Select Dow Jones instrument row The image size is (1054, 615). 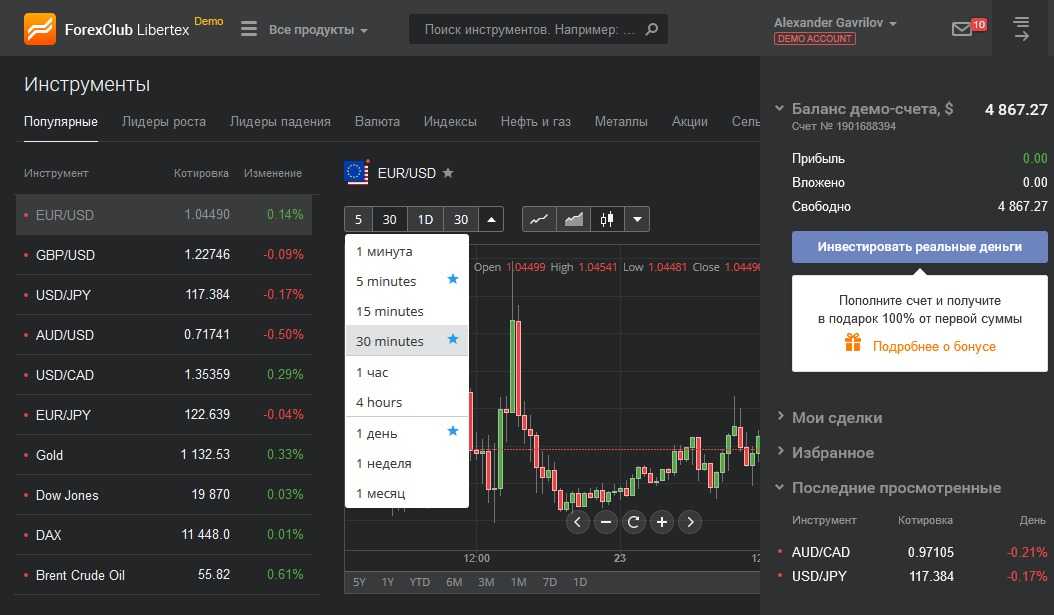[x=164, y=495]
